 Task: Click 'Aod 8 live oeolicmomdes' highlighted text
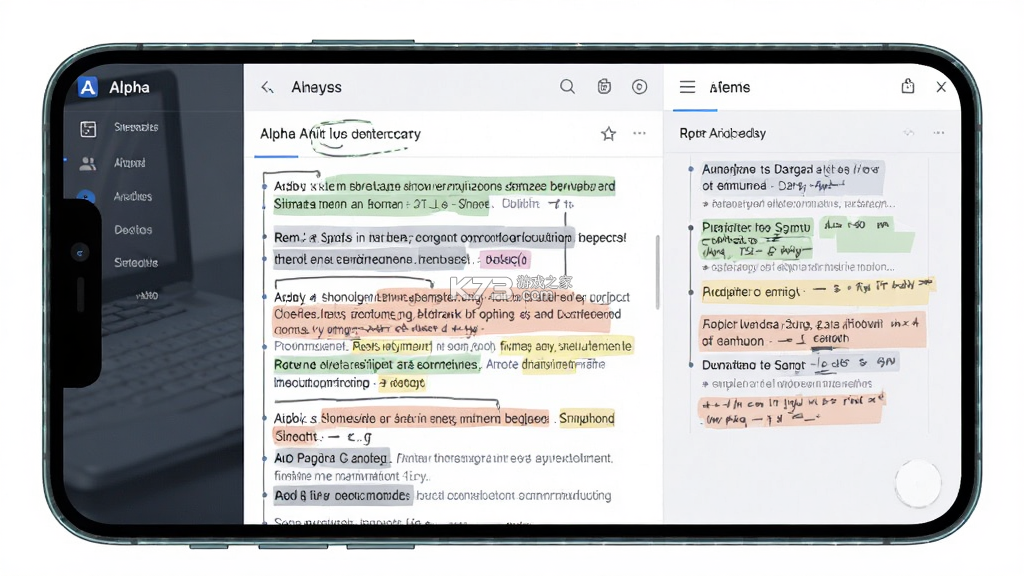[x=342, y=496]
